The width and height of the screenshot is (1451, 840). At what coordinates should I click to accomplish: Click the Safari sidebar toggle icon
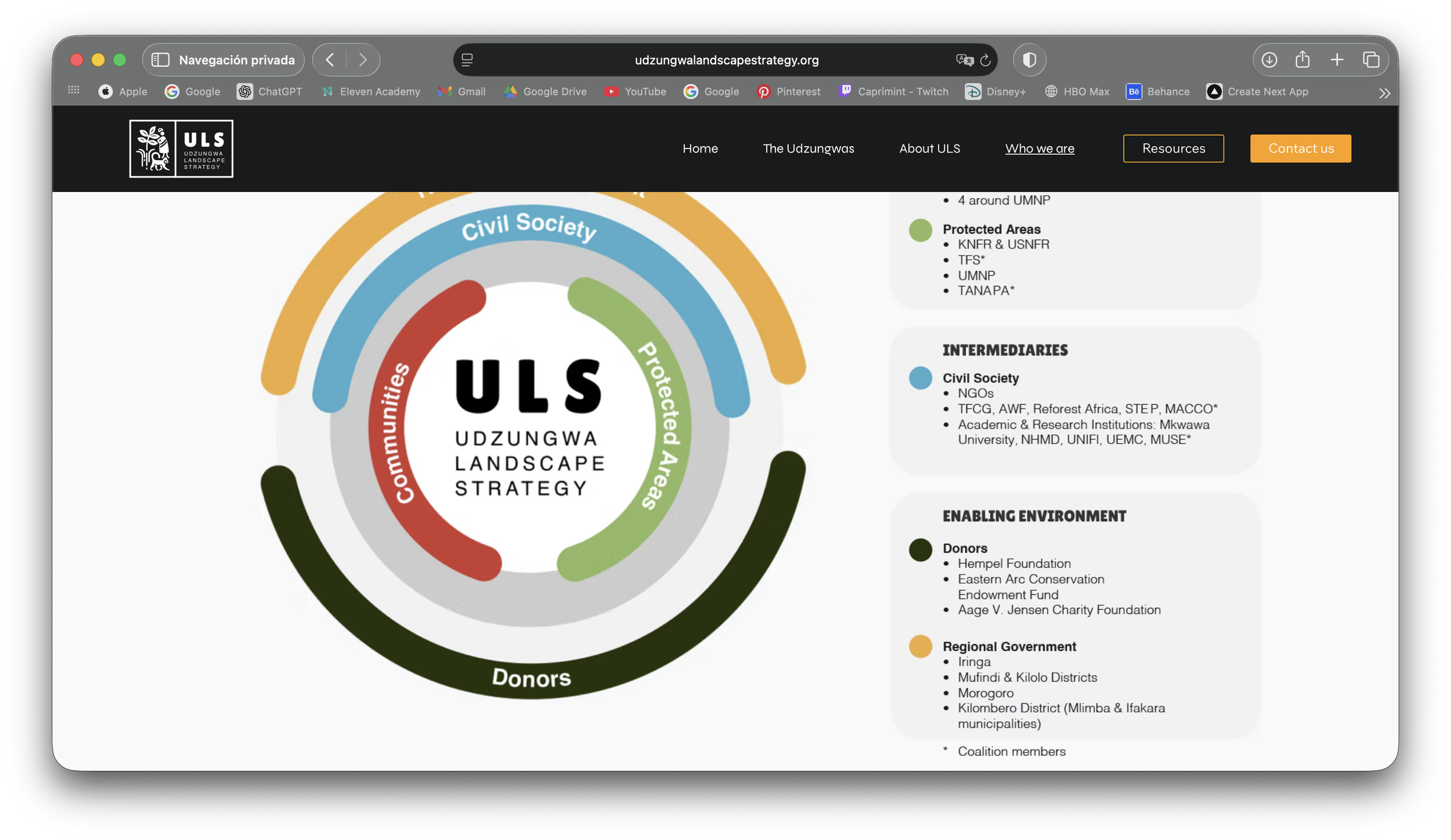click(160, 60)
